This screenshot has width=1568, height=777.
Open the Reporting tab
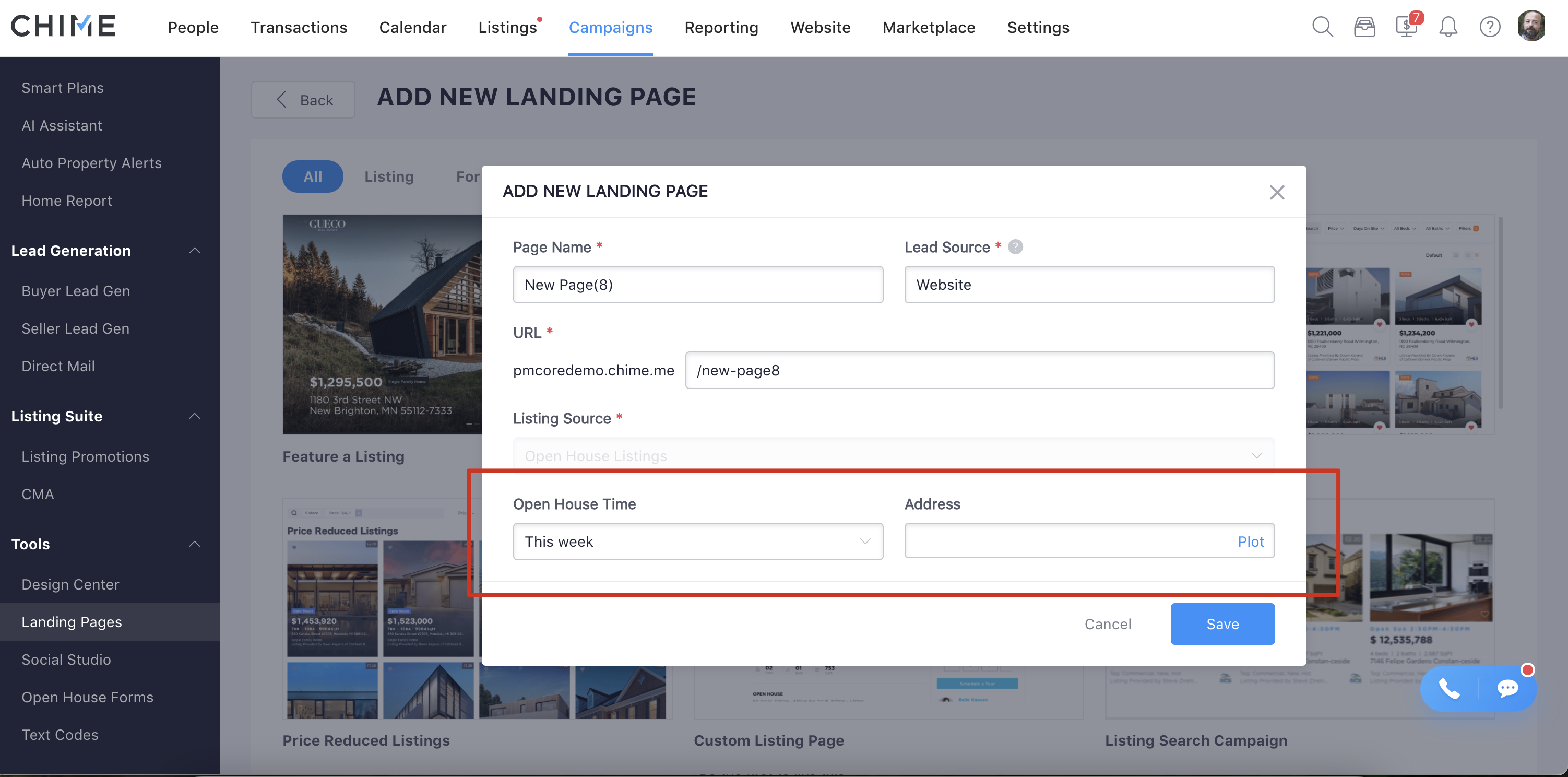point(721,27)
